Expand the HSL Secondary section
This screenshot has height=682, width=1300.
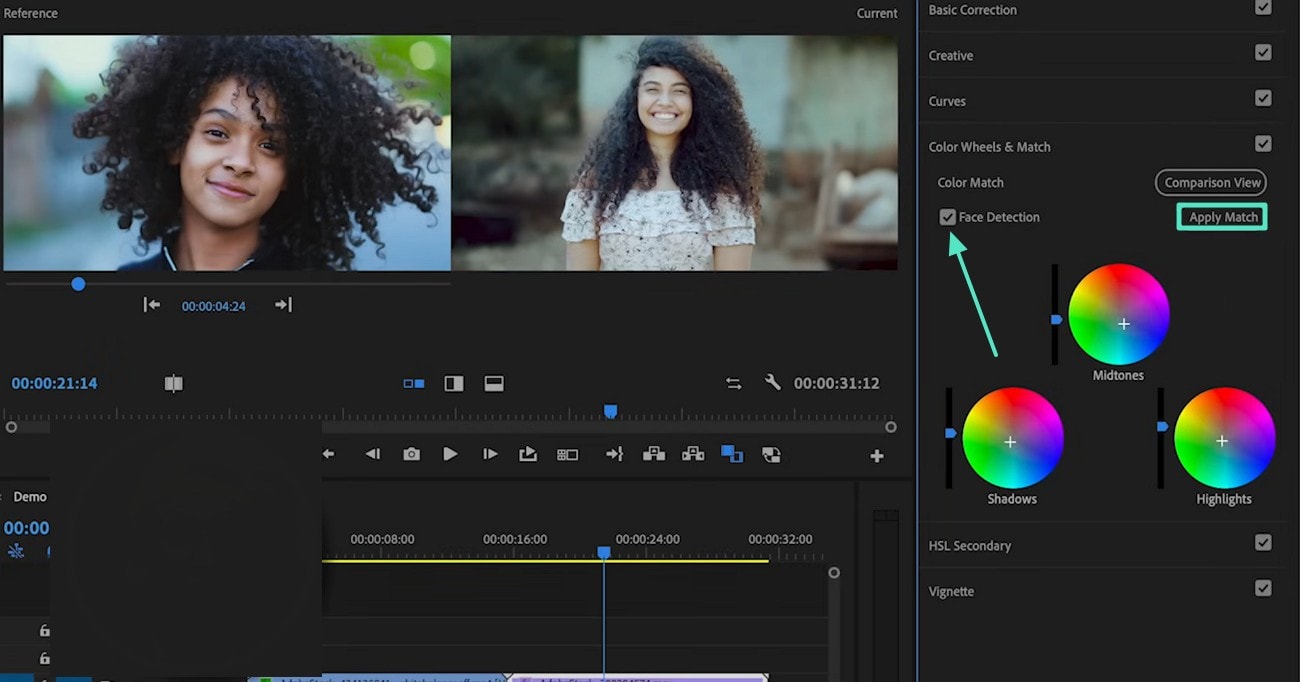tap(969, 546)
